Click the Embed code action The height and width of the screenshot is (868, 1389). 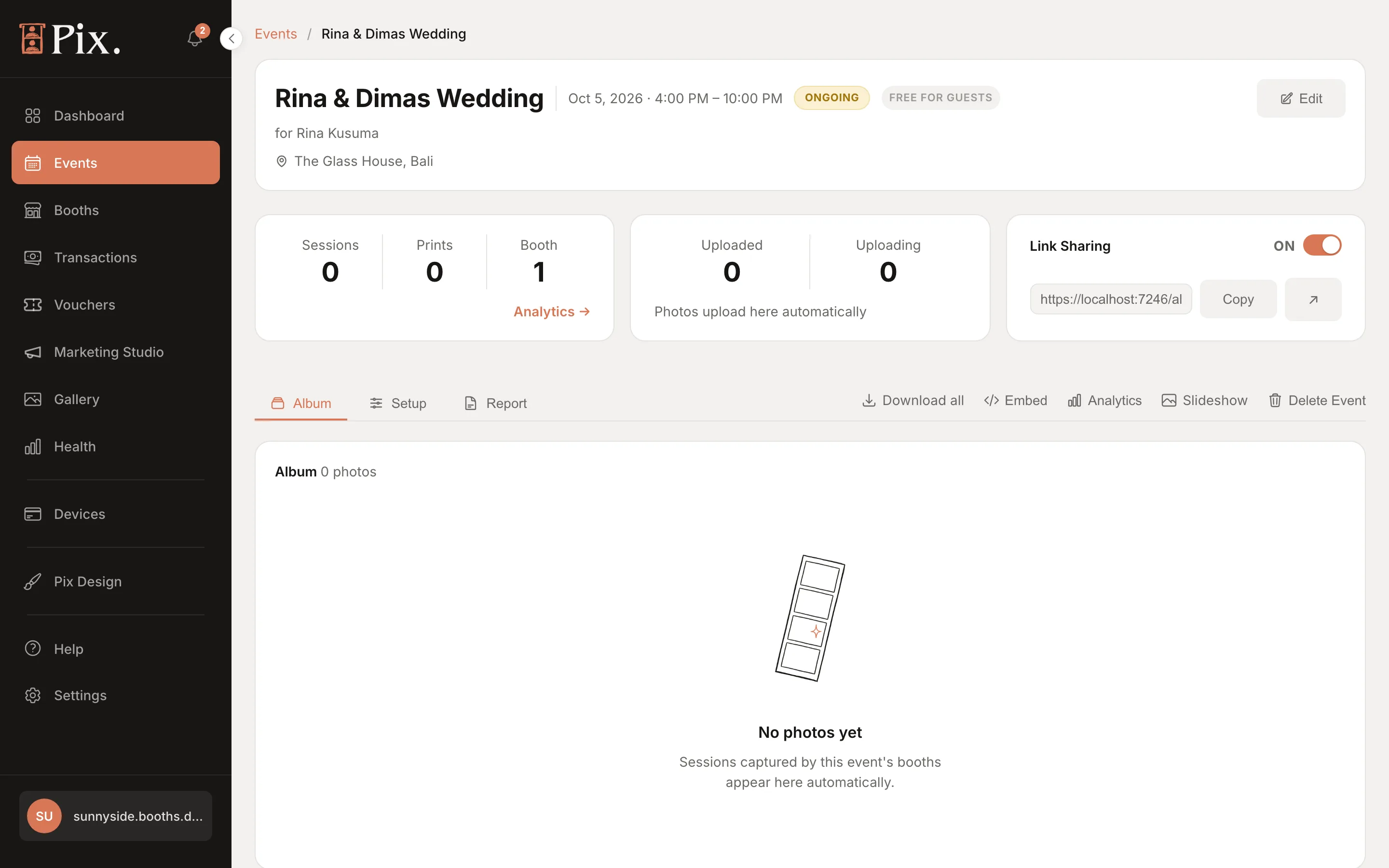(x=1015, y=400)
